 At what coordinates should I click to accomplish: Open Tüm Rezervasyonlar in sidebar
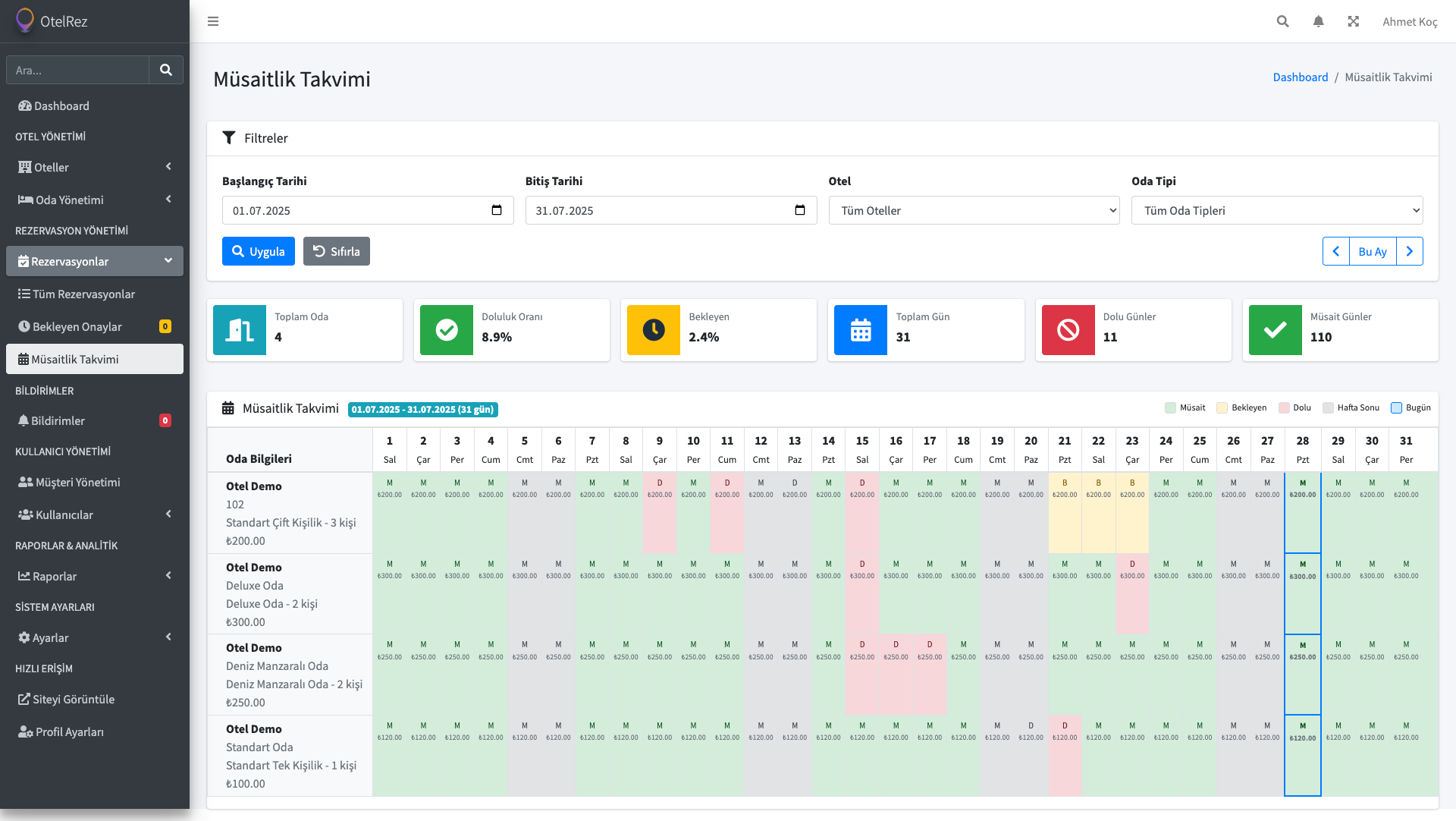95,294
